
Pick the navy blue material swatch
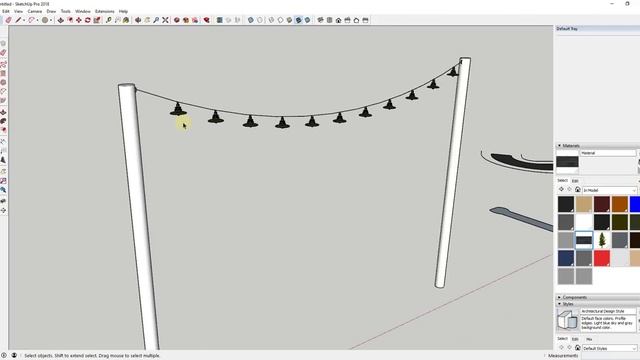pos(566,258)
